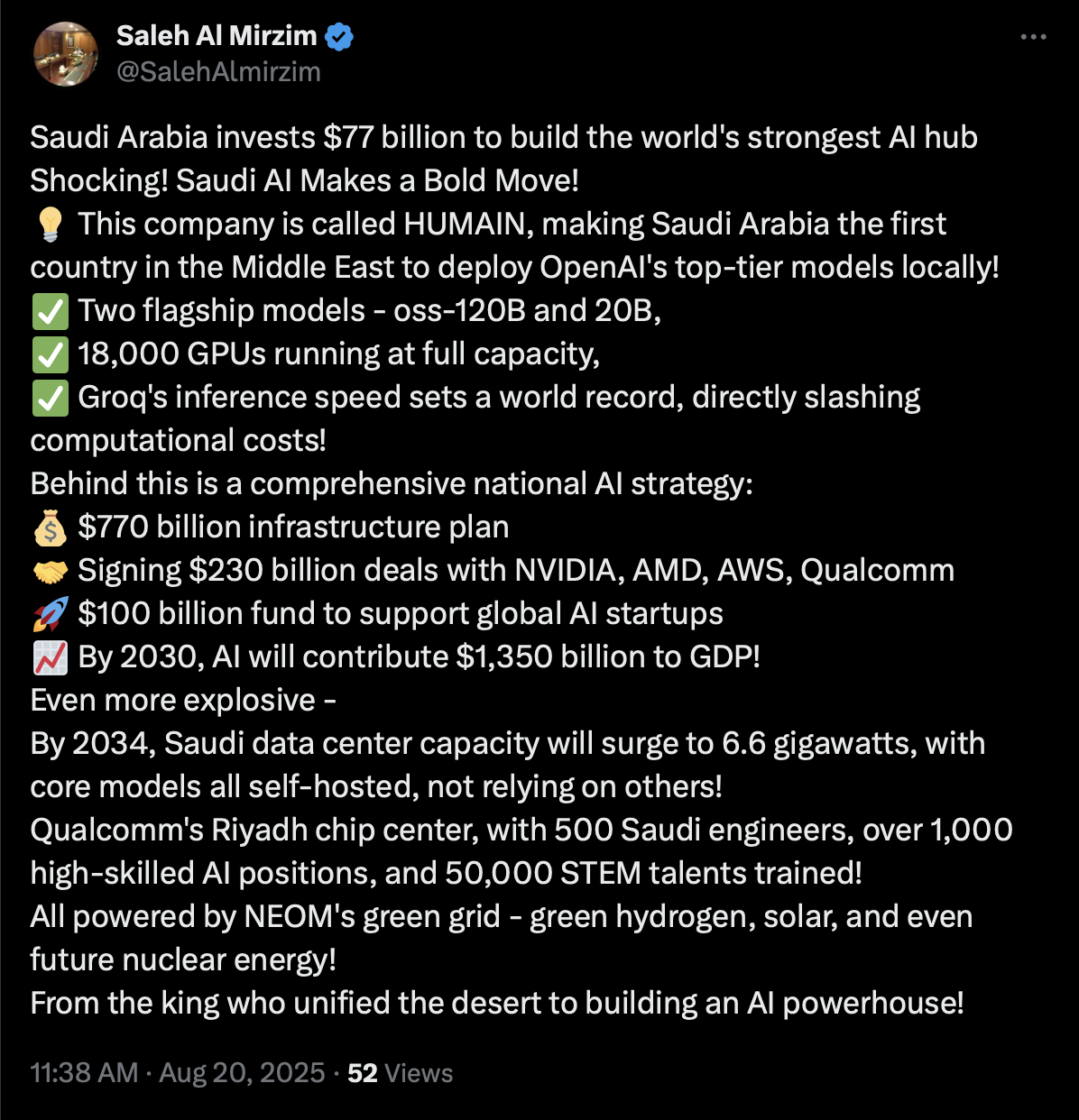
Task: Click the rising chart emoji
Action: pos(50,657)
